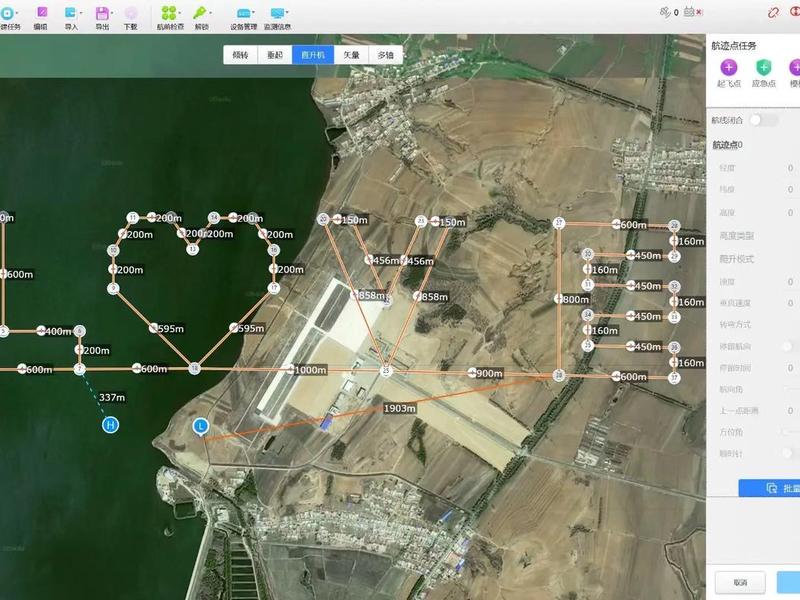Expand the dropdown arrow beside 设备管理
Image resolution: width=800 pixels, height=600 pixels.
[254, 12]
